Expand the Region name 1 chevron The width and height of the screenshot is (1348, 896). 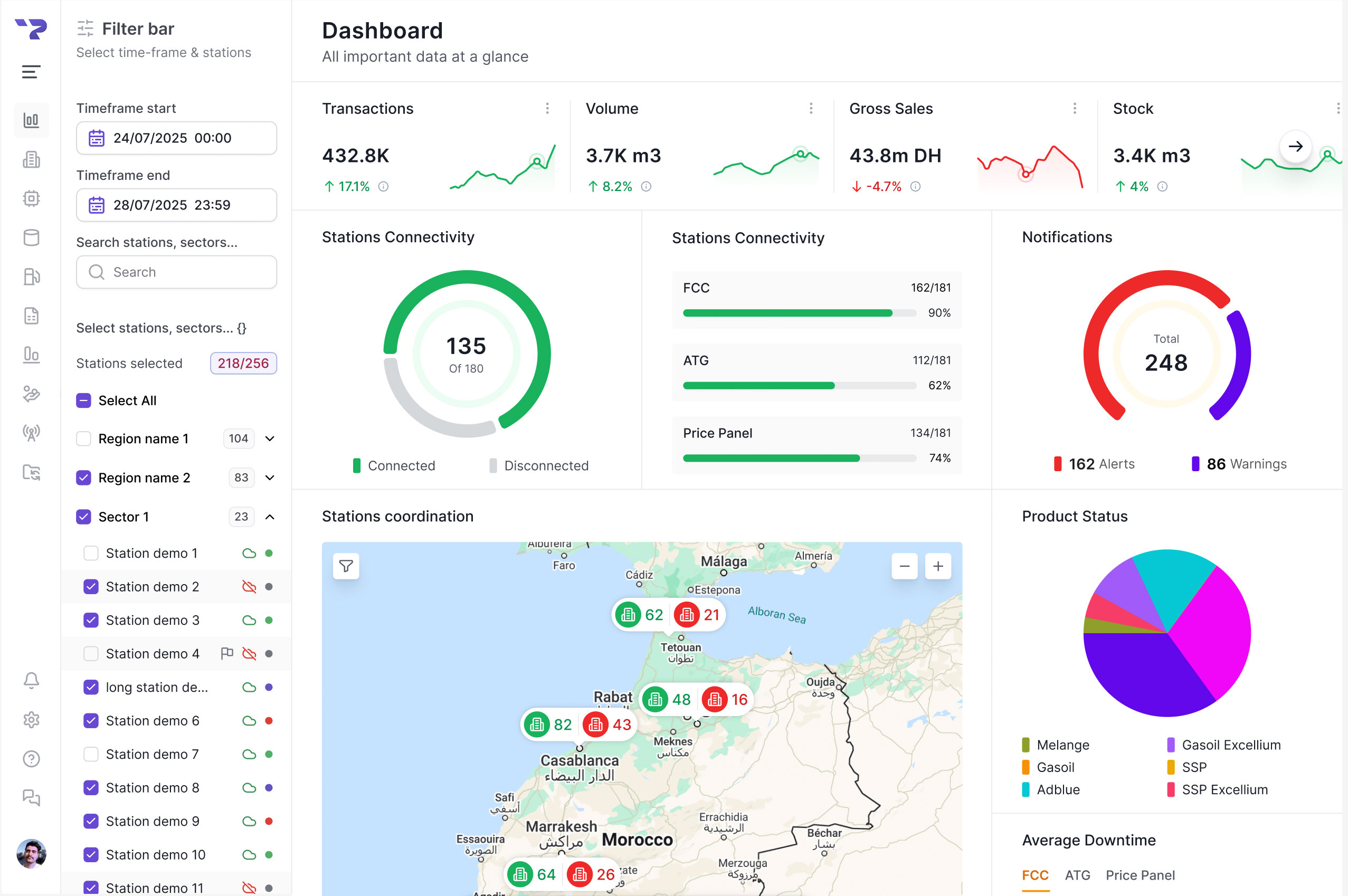(270, 439)
